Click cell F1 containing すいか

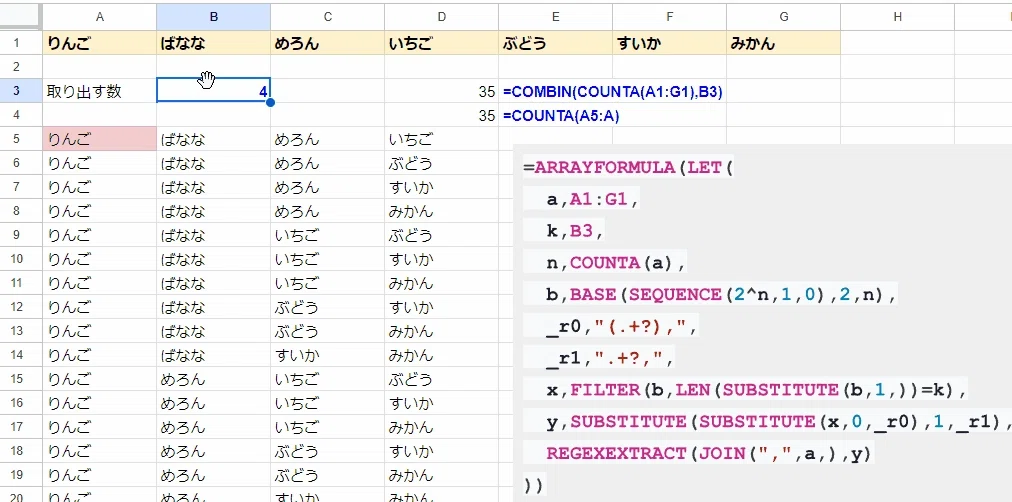(669, 43)
